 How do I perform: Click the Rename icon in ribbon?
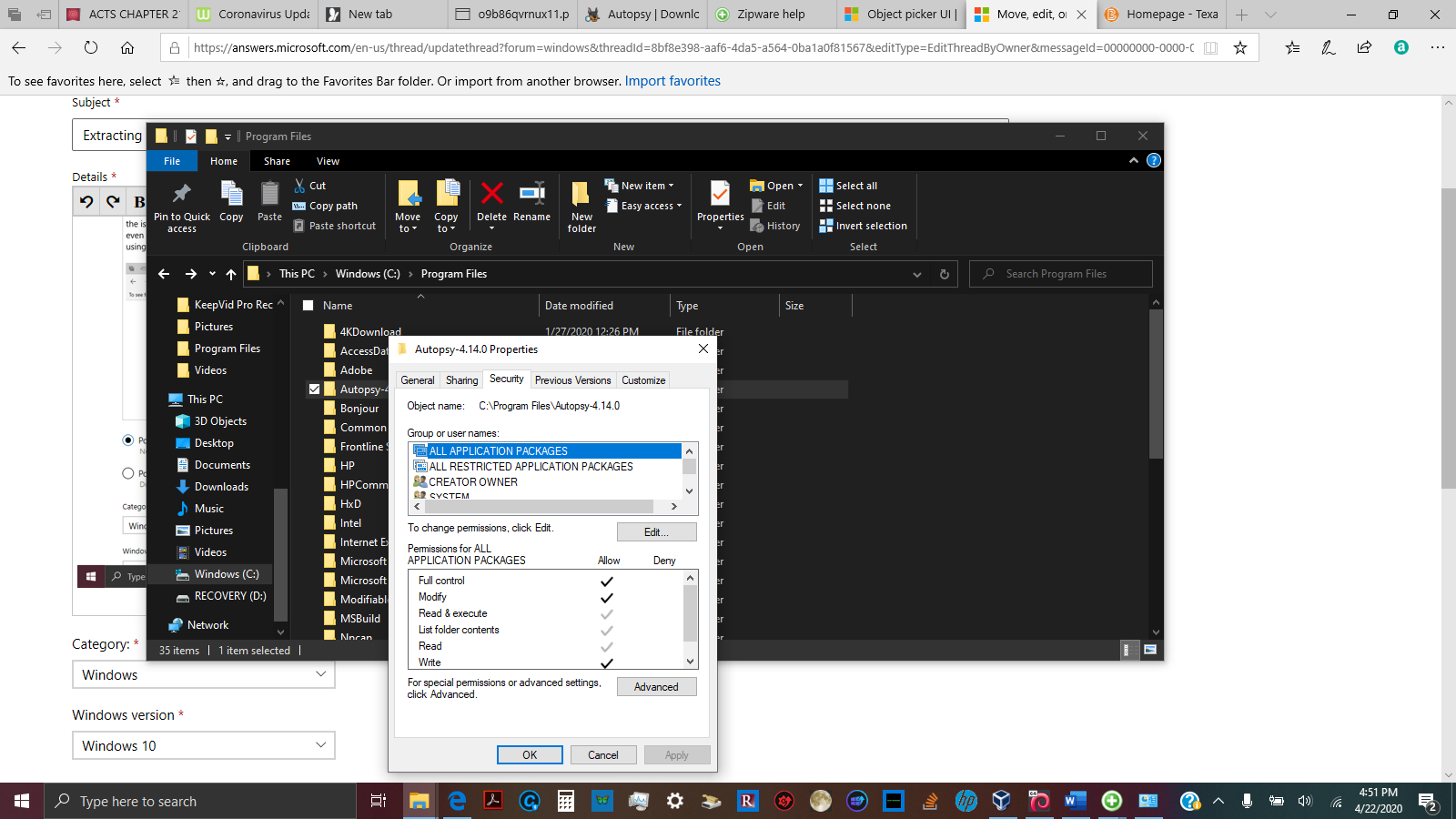tap(531, 193)
